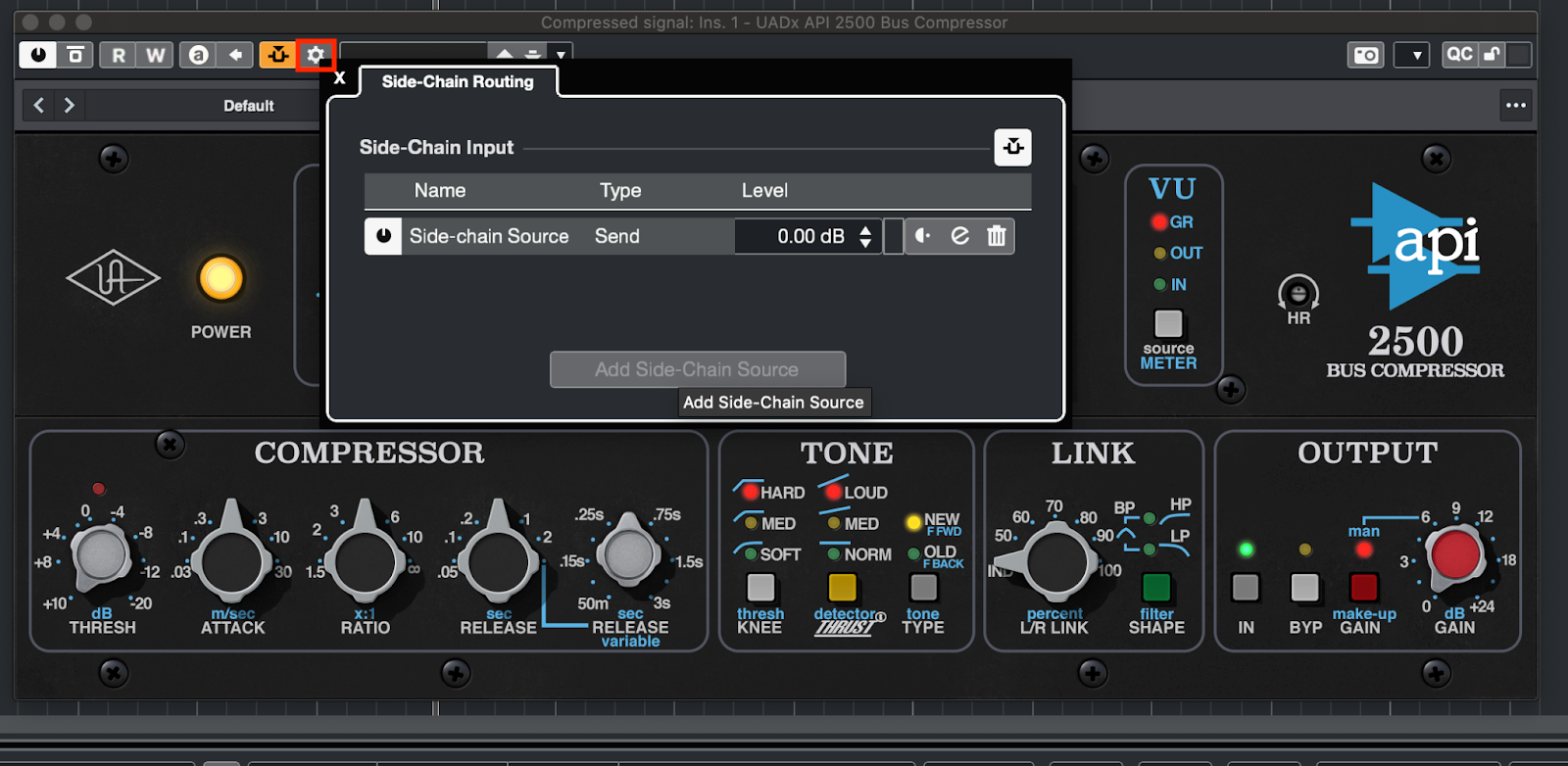Click the Level column header
This screenshot has height=766, width=1568.
coord(764,190)
